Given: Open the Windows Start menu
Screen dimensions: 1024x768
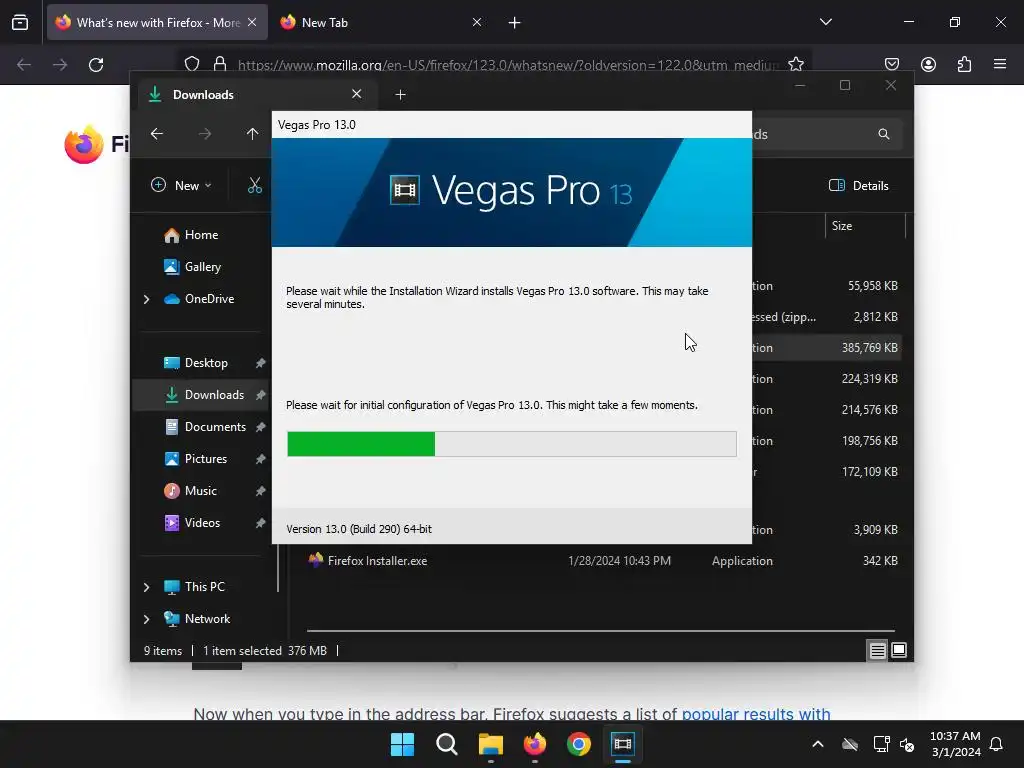Looking at the screenshot, I should [402, 744].
